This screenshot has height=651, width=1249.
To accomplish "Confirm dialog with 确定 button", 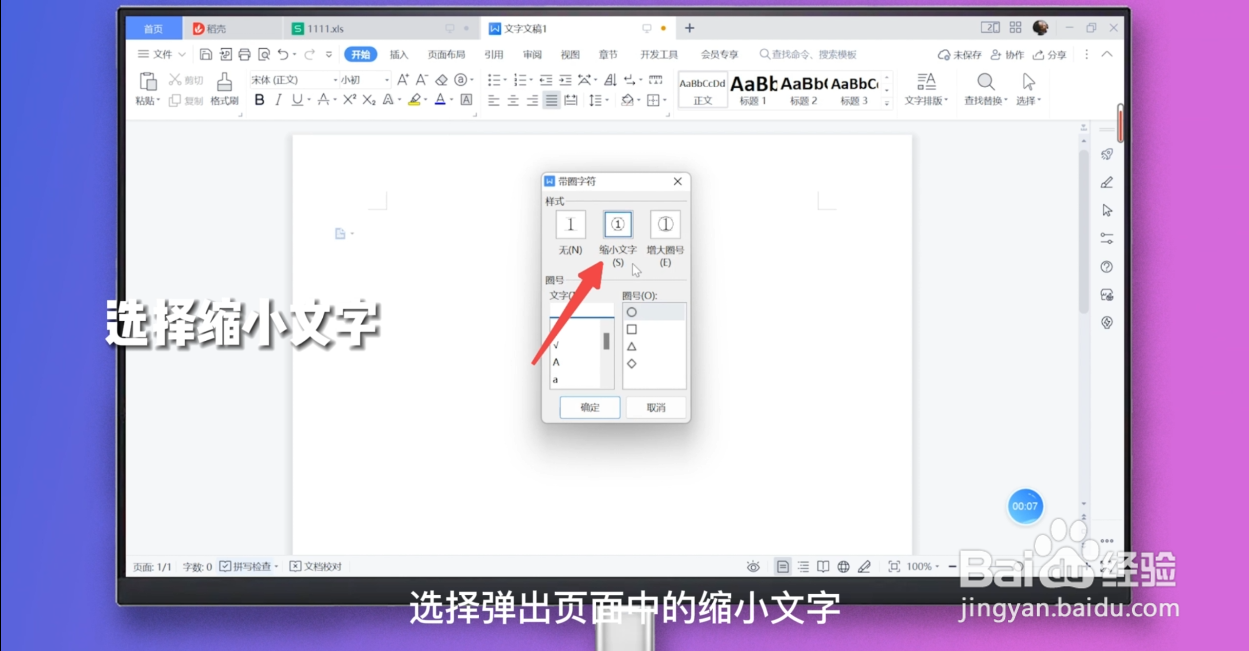I will 590,407.
